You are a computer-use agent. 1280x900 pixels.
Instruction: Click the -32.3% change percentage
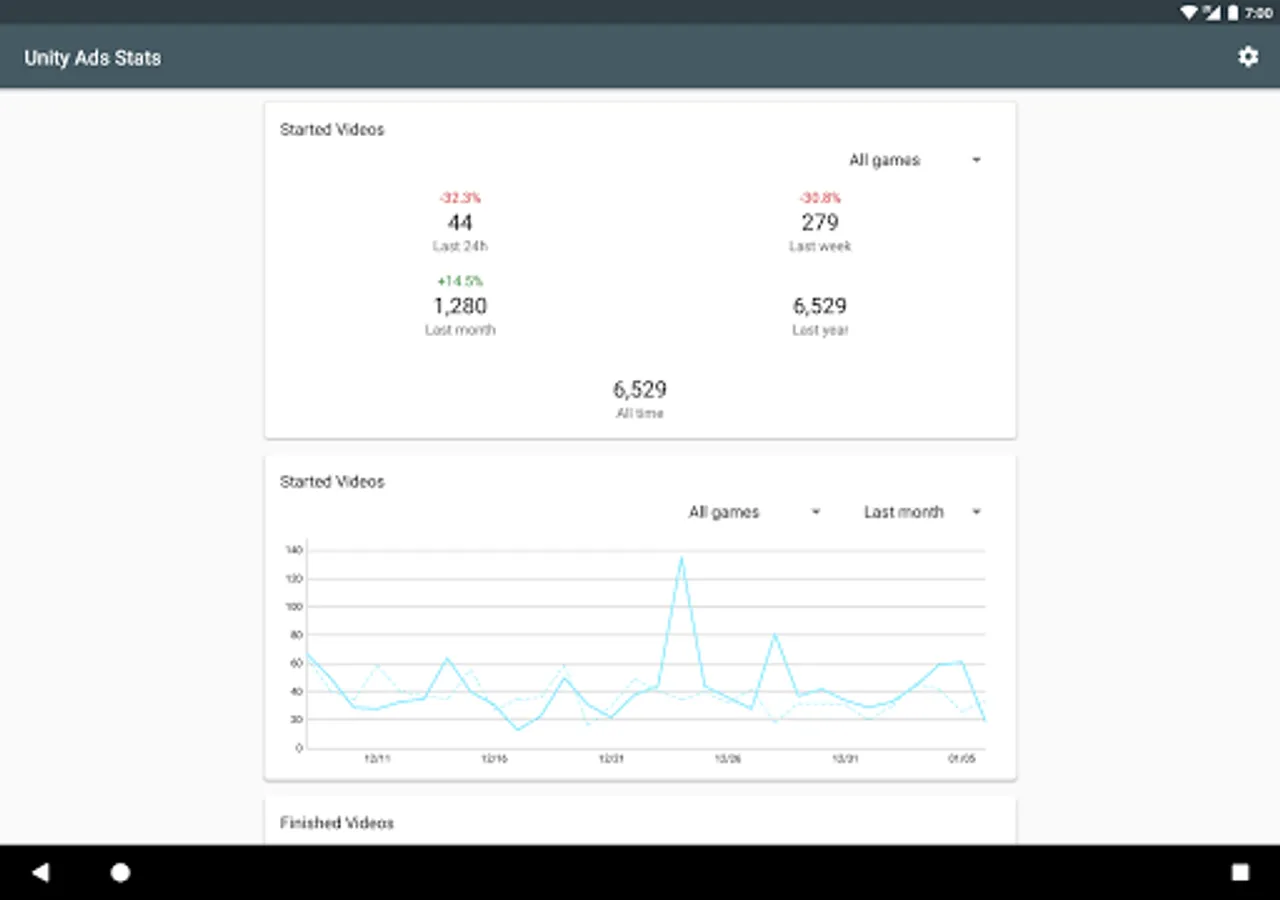(x=460, y=198)
